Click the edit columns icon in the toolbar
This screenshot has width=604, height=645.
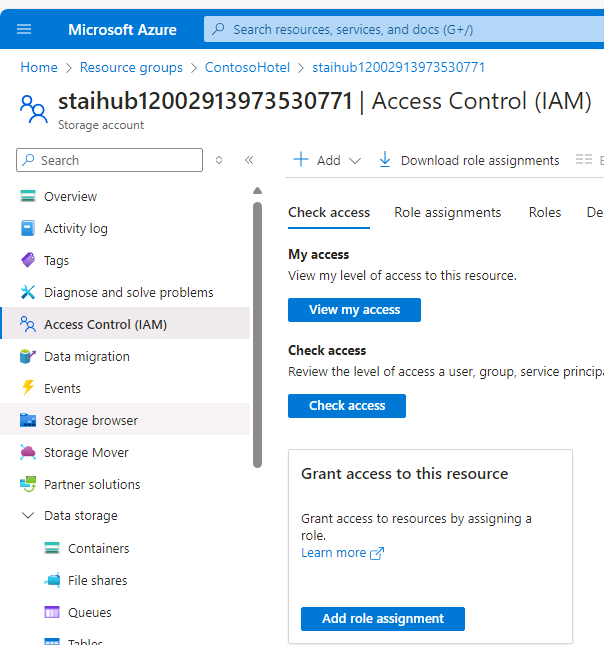pos(584,159)
